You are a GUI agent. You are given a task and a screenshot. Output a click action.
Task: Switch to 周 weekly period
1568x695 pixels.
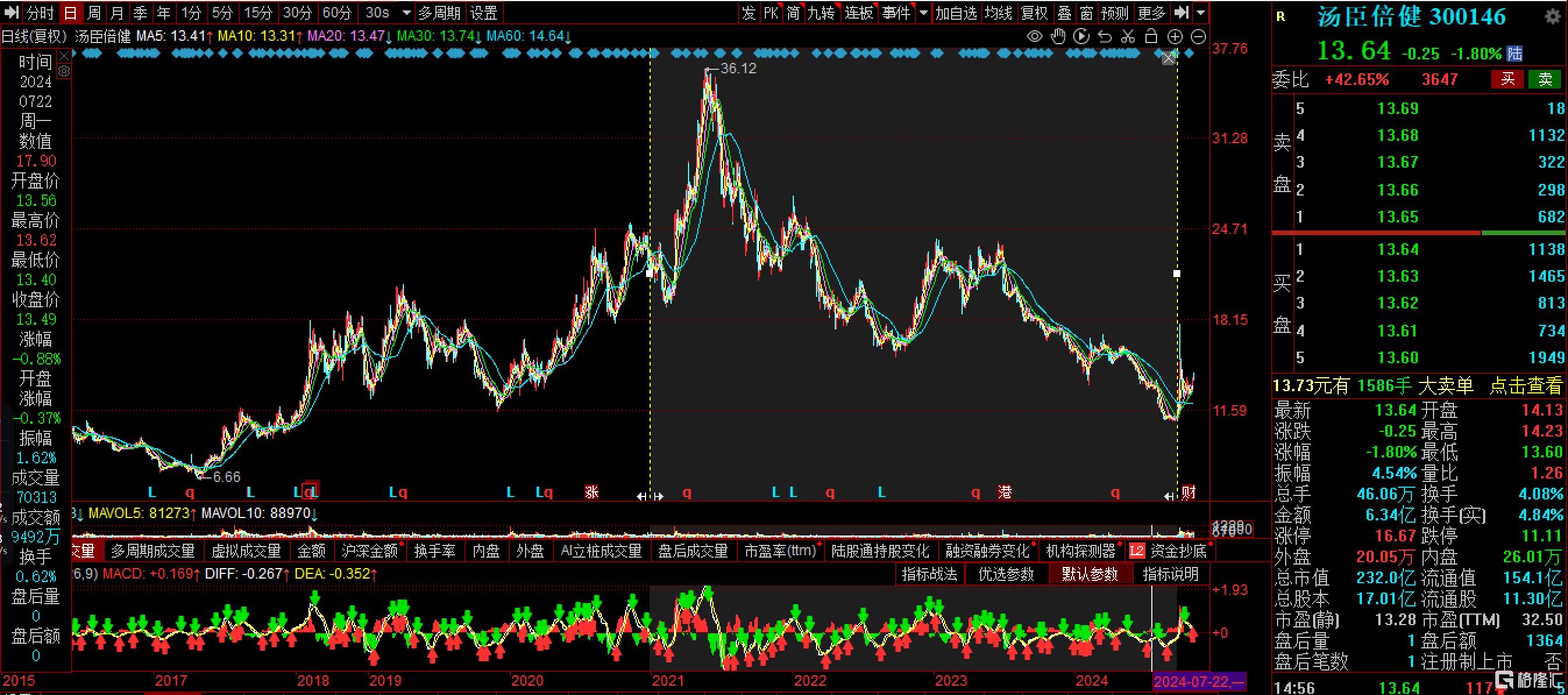pos(94,12)
